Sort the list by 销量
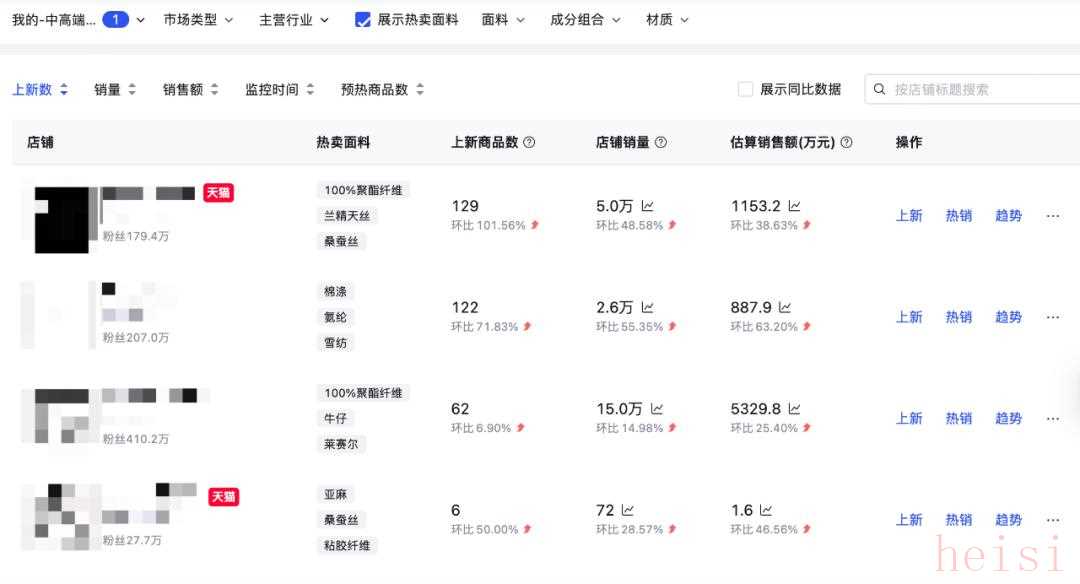This screenshot has height=584, width=1080. coord(115,89)
